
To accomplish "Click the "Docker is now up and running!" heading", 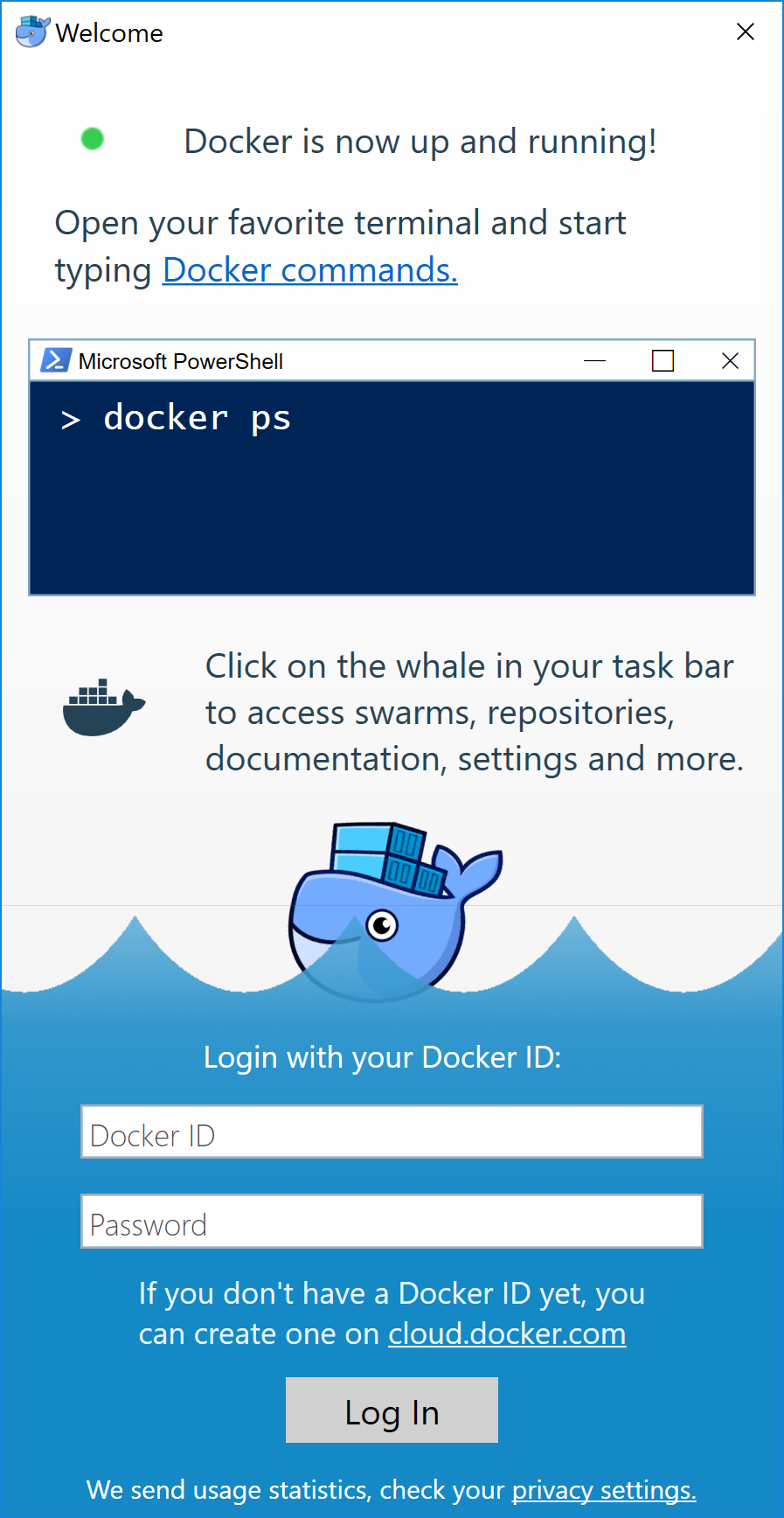I will click(x=420, y=142).
